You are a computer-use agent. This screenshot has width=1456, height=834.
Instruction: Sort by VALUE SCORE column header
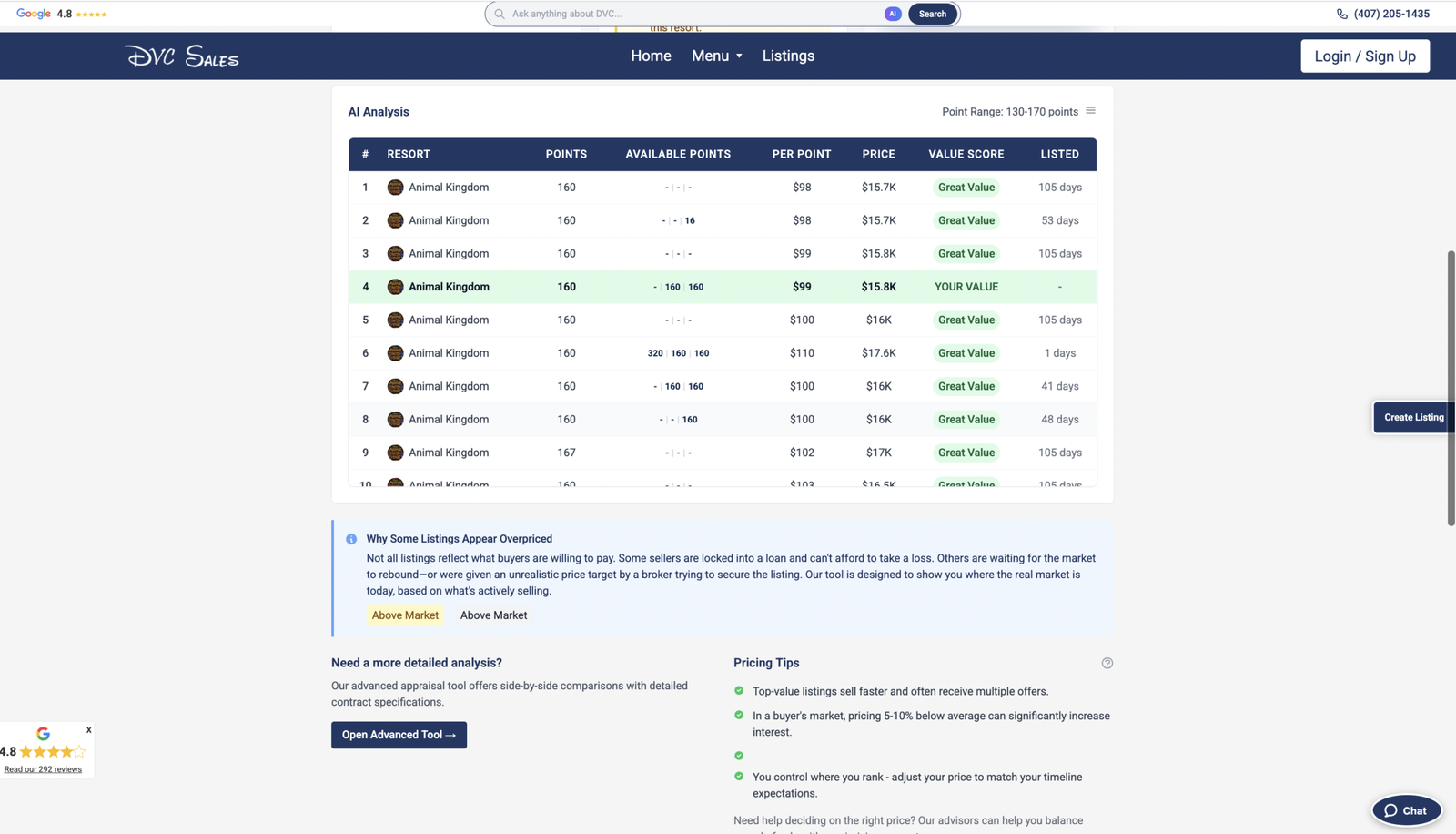click(966, 154)
